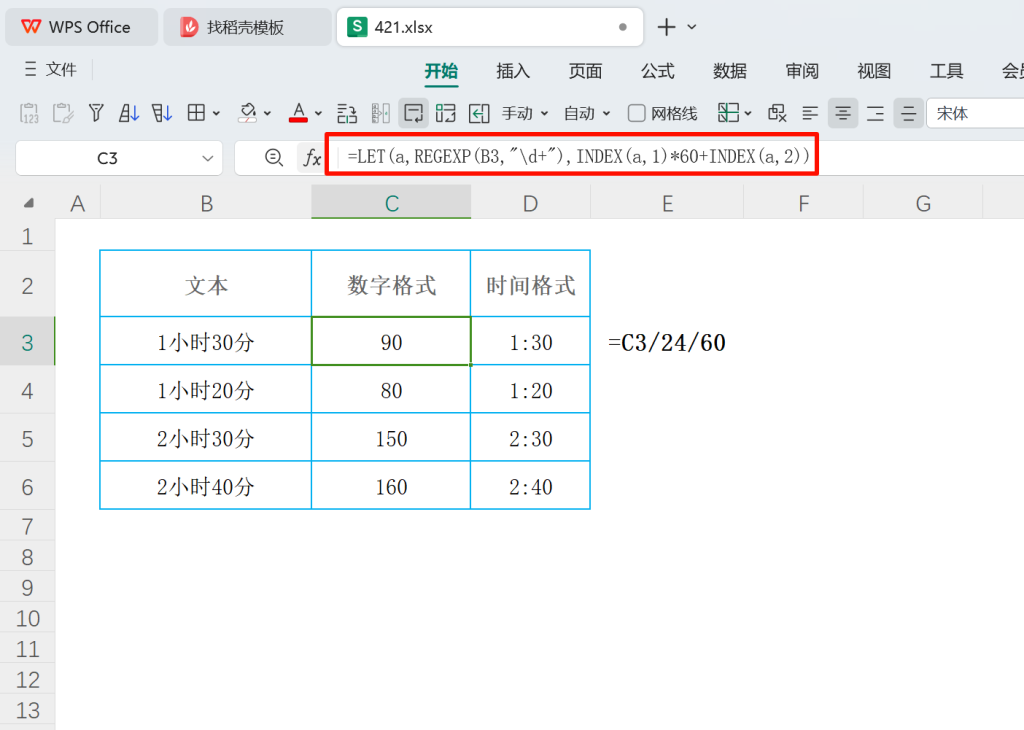The width and height of the screenshot is (1024, 730).
Task: Open the 文件 menu
Action: [61, 69]
